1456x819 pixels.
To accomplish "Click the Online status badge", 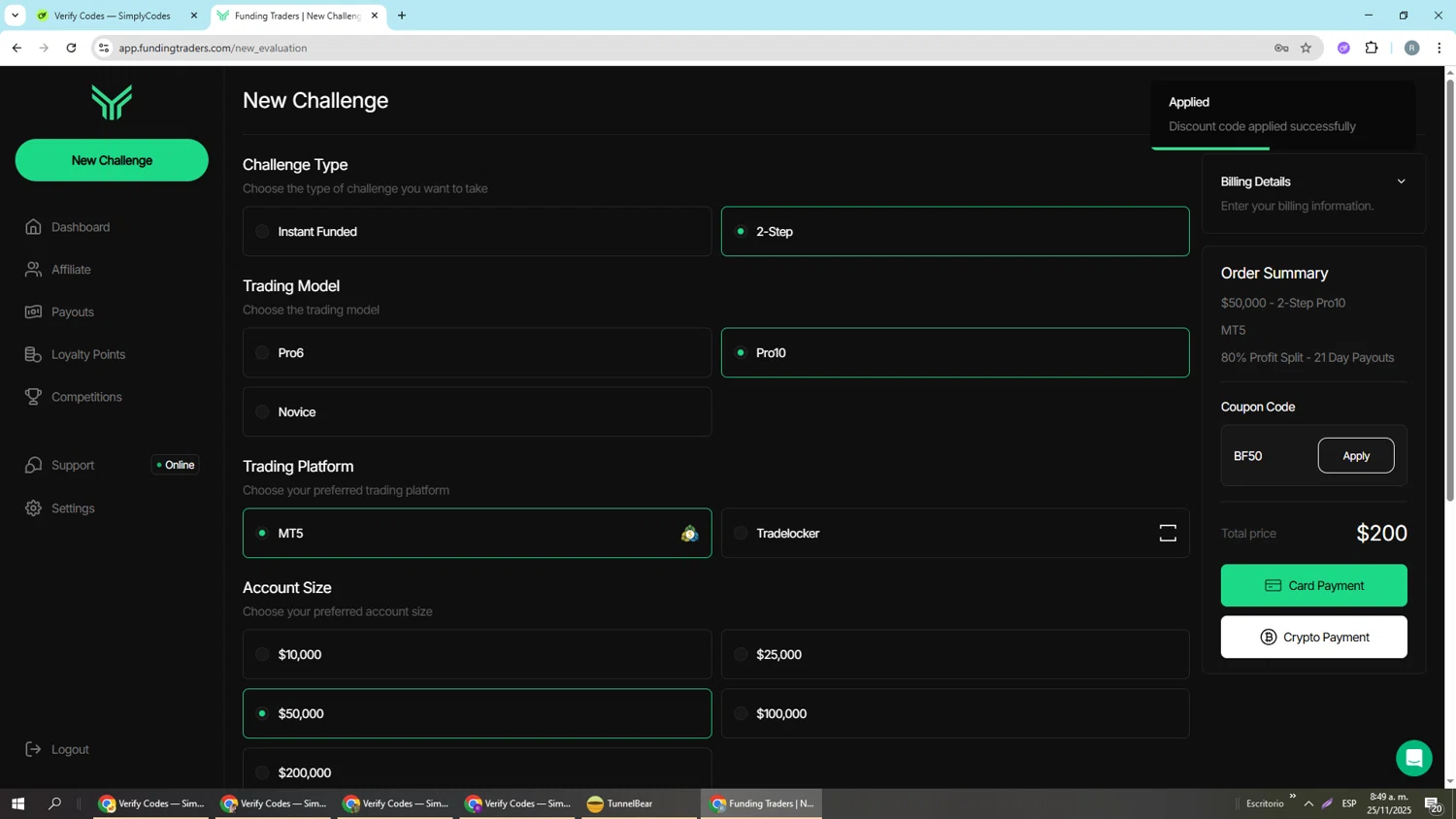I will coord(176,465).
